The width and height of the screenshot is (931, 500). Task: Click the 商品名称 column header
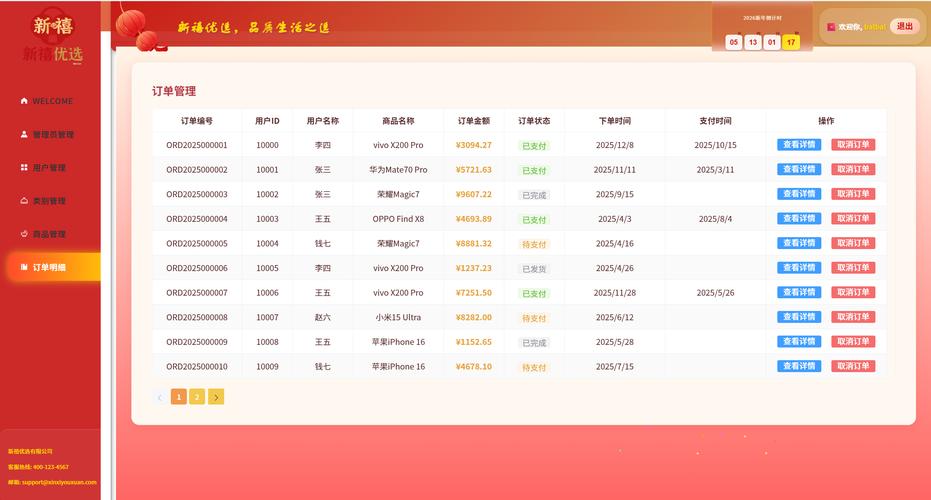[398, 121]
